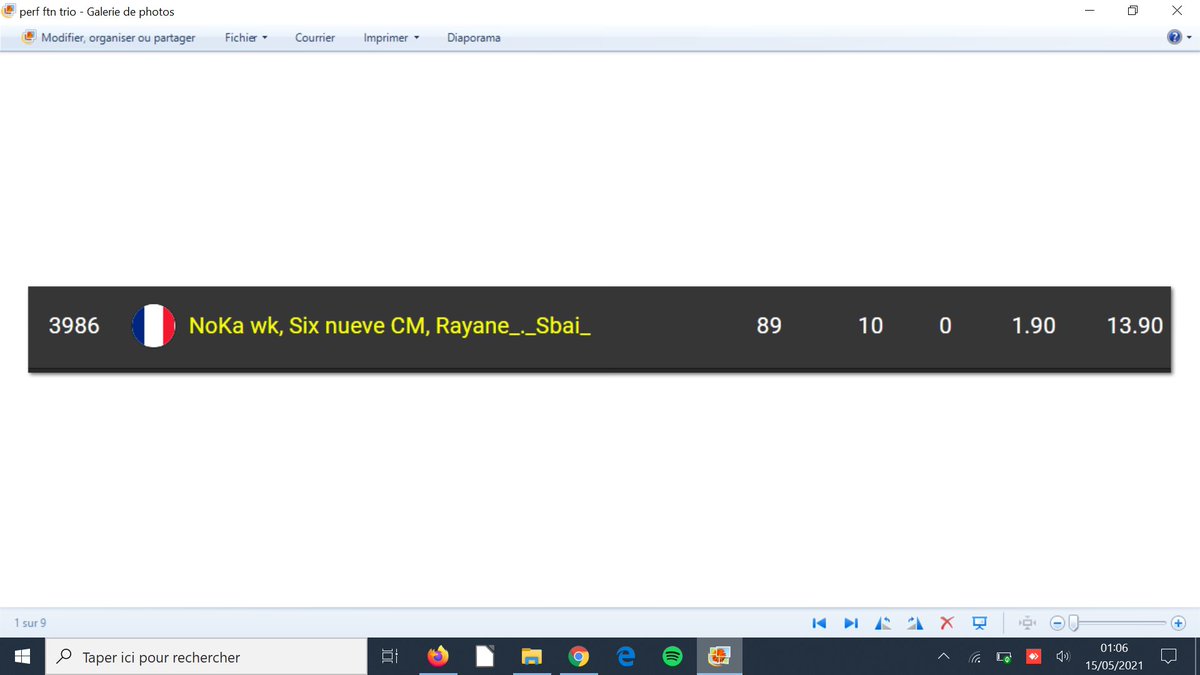Open Firefox from the taskbar
This screenshot has height=675, width=1200.
tap(437, 656)
